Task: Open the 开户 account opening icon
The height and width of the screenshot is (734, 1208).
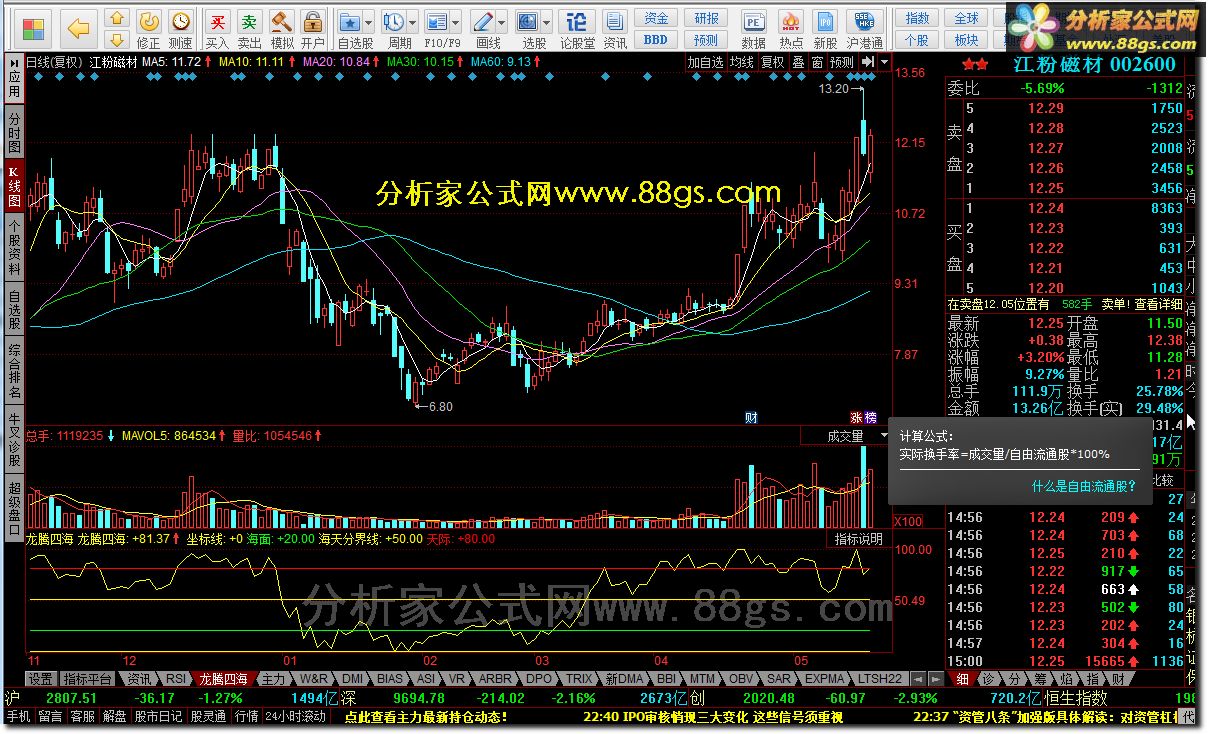Action: [313, 28]
